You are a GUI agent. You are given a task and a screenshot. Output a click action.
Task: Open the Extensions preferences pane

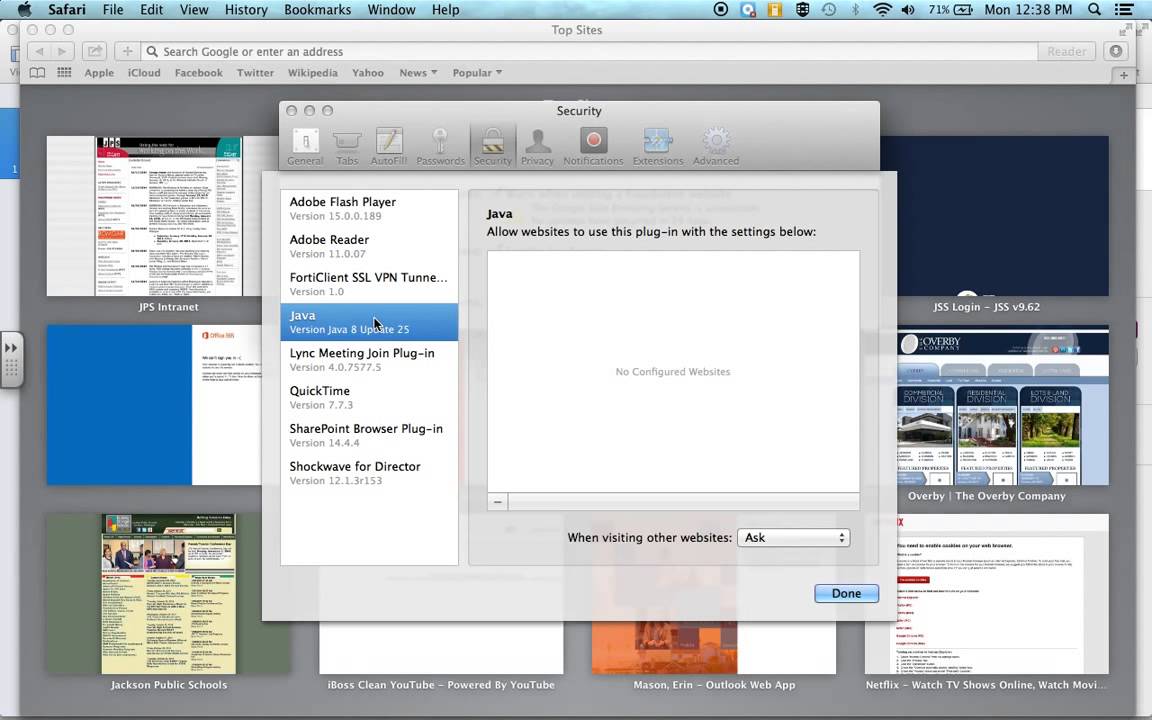point(658,146)
